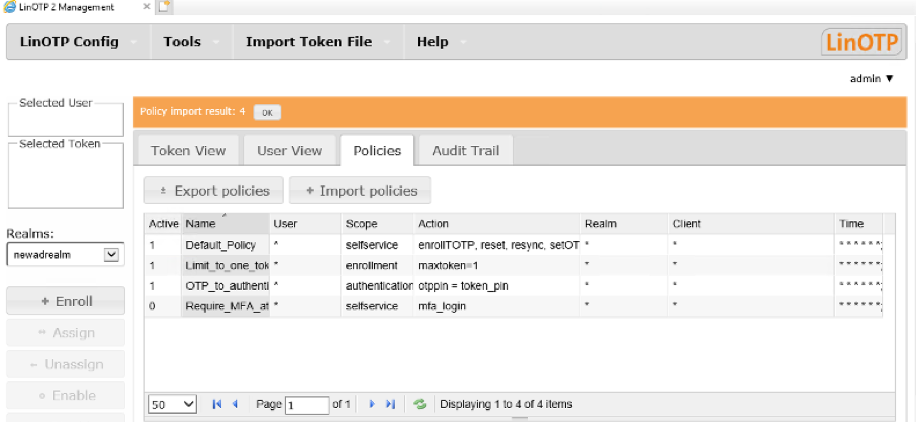Image resolution: width=916 pixels, height=422 pixels.
Task: Click the mfa_login action cell
Action: [x=497, y=306]
